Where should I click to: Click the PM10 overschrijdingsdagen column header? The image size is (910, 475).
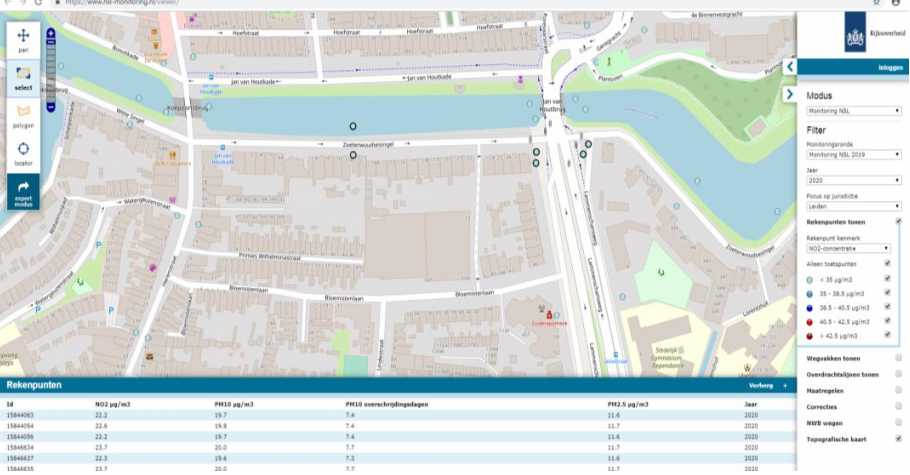click(387, 404)
